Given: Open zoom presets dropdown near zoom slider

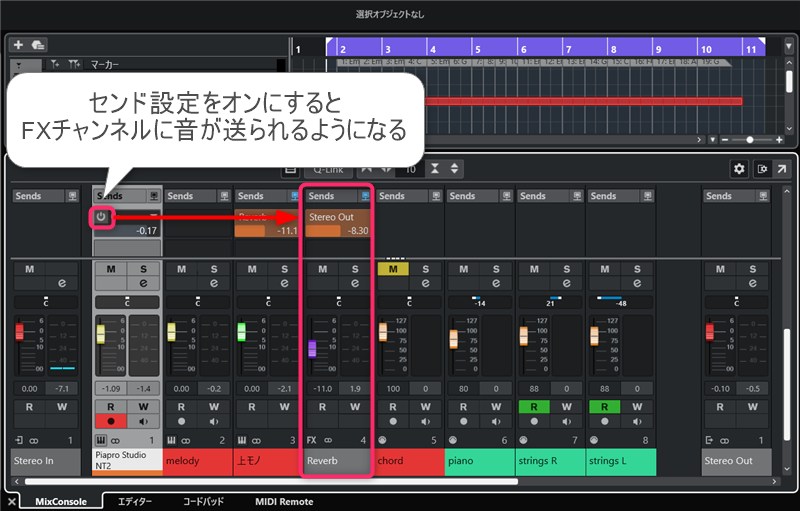Looking at the screenshot, I should click(x=712, y=140).
